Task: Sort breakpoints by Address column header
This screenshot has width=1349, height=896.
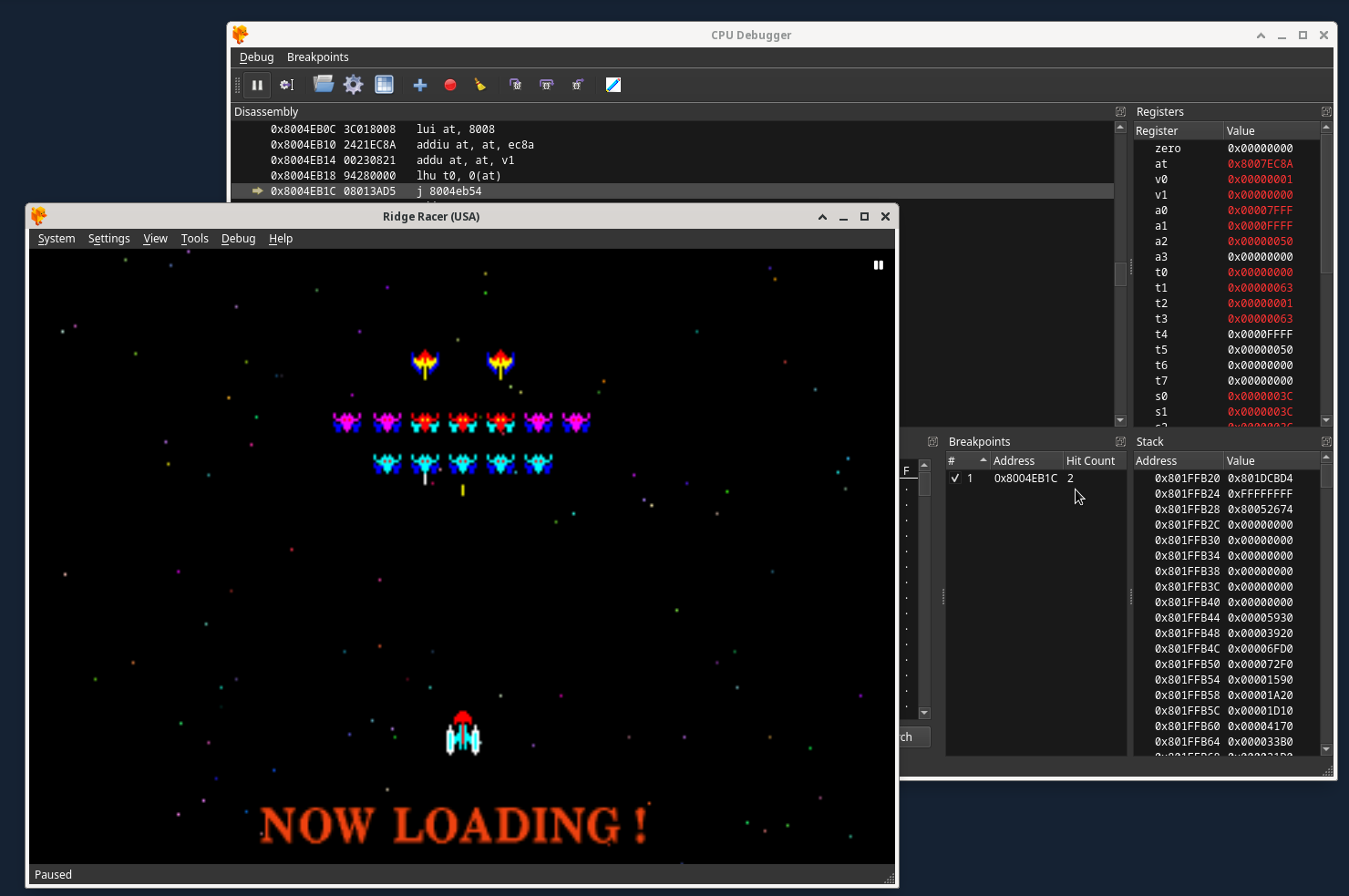Action: pos(1025,460)
